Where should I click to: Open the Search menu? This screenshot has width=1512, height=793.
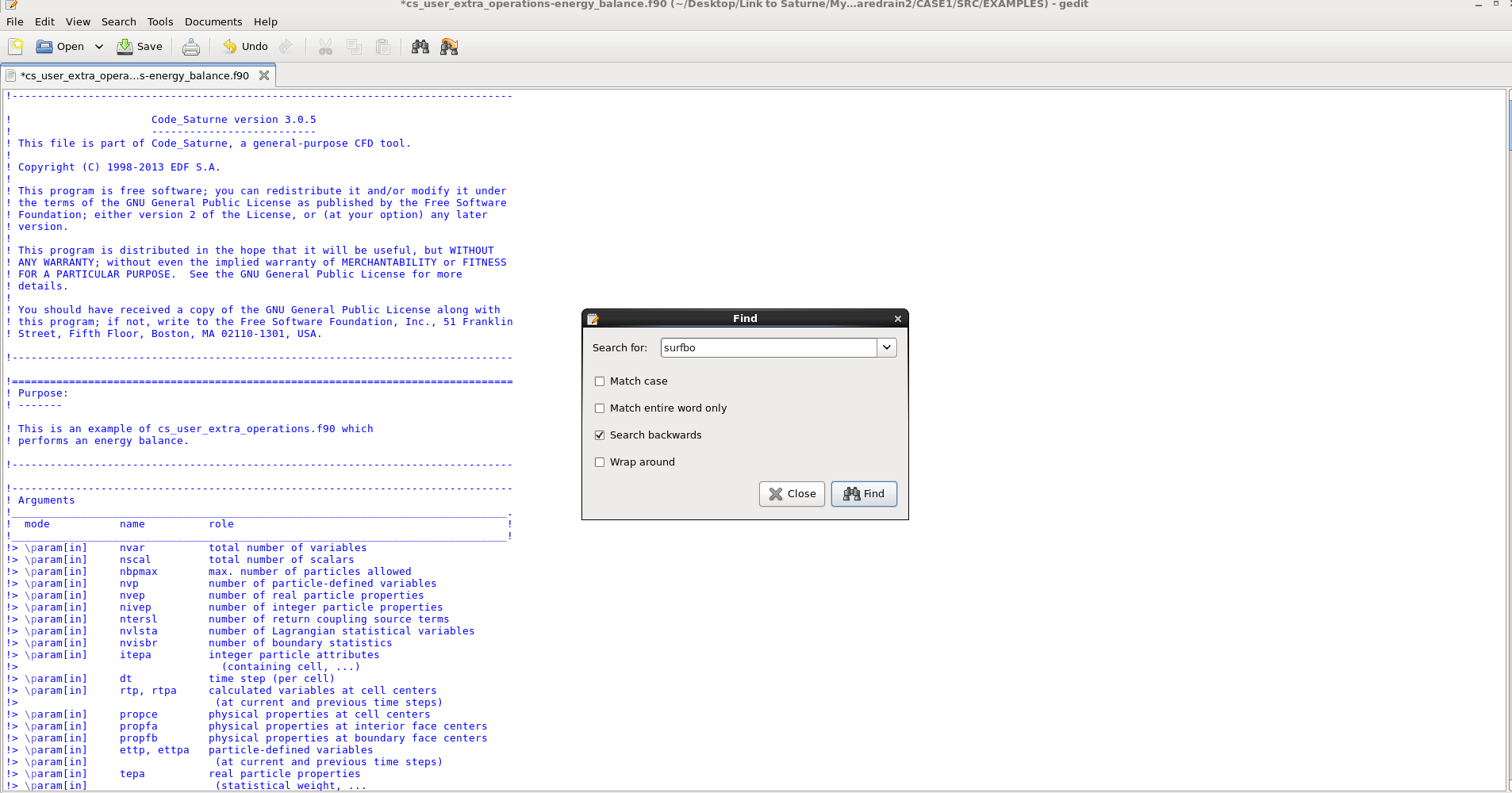(118, 21)
